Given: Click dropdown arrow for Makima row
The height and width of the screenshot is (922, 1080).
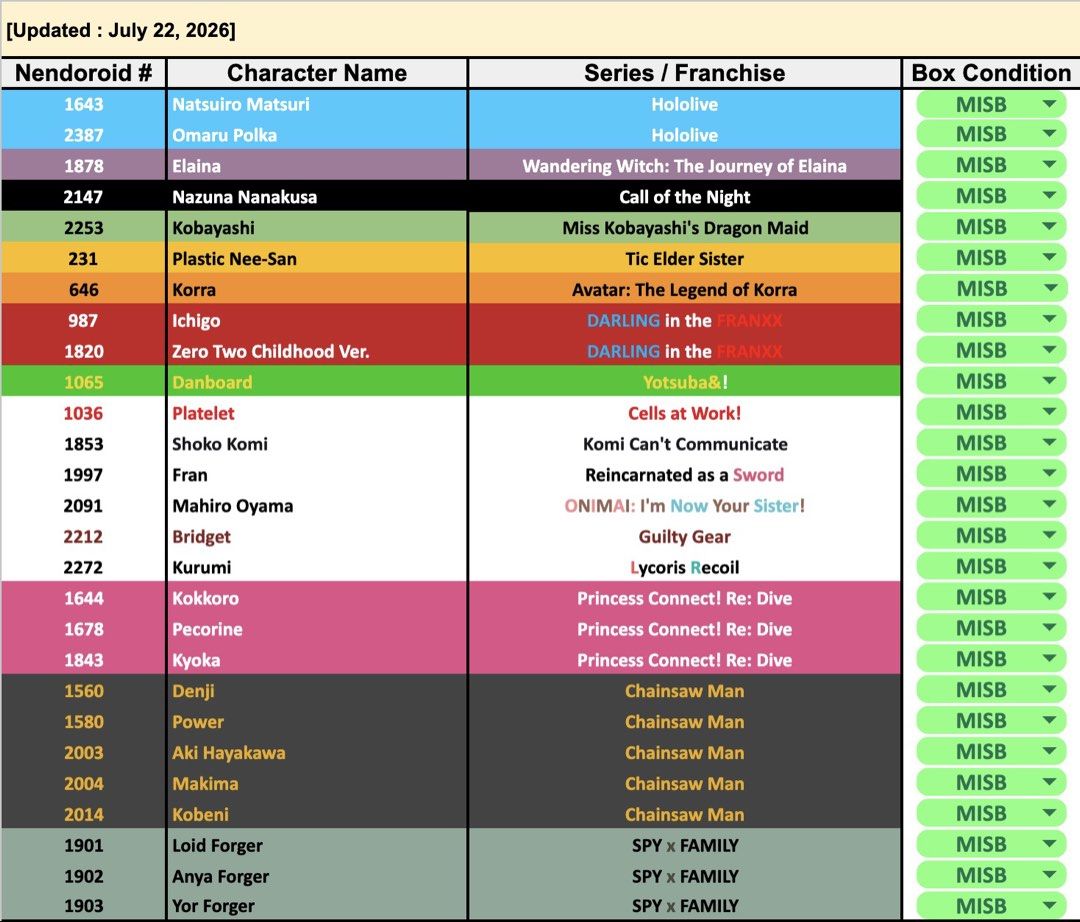Looking at the screenshot, I should [x=1050, y=782].
